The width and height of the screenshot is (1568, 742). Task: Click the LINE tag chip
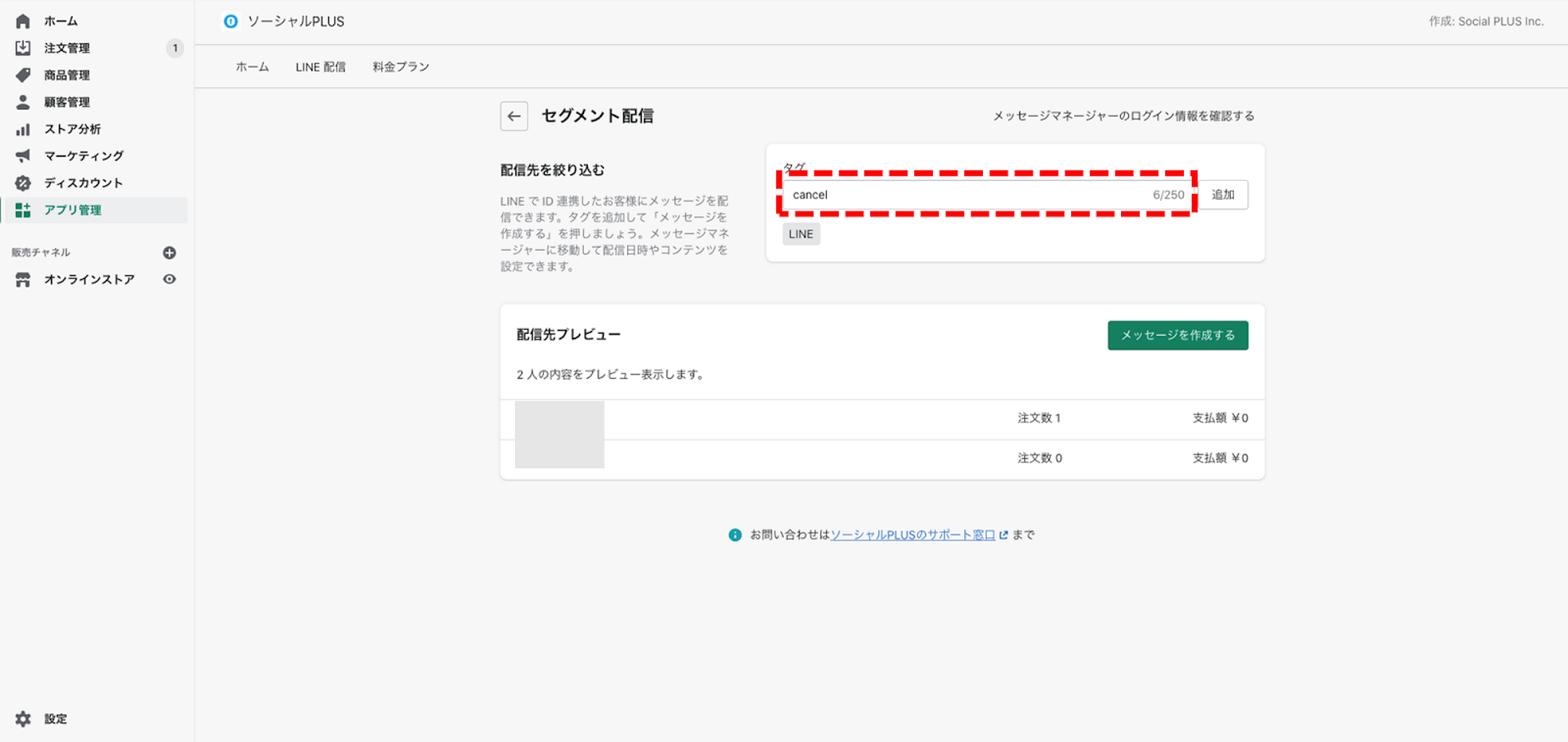click(800, 234)
